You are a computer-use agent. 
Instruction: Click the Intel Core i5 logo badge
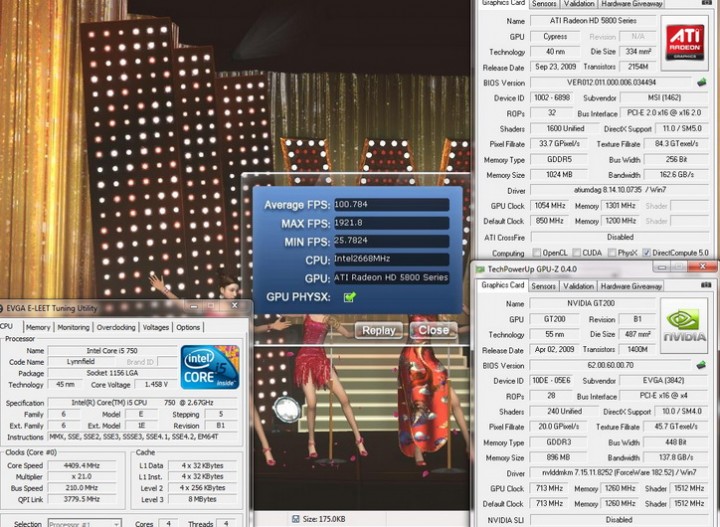click(x=210, y=367)
